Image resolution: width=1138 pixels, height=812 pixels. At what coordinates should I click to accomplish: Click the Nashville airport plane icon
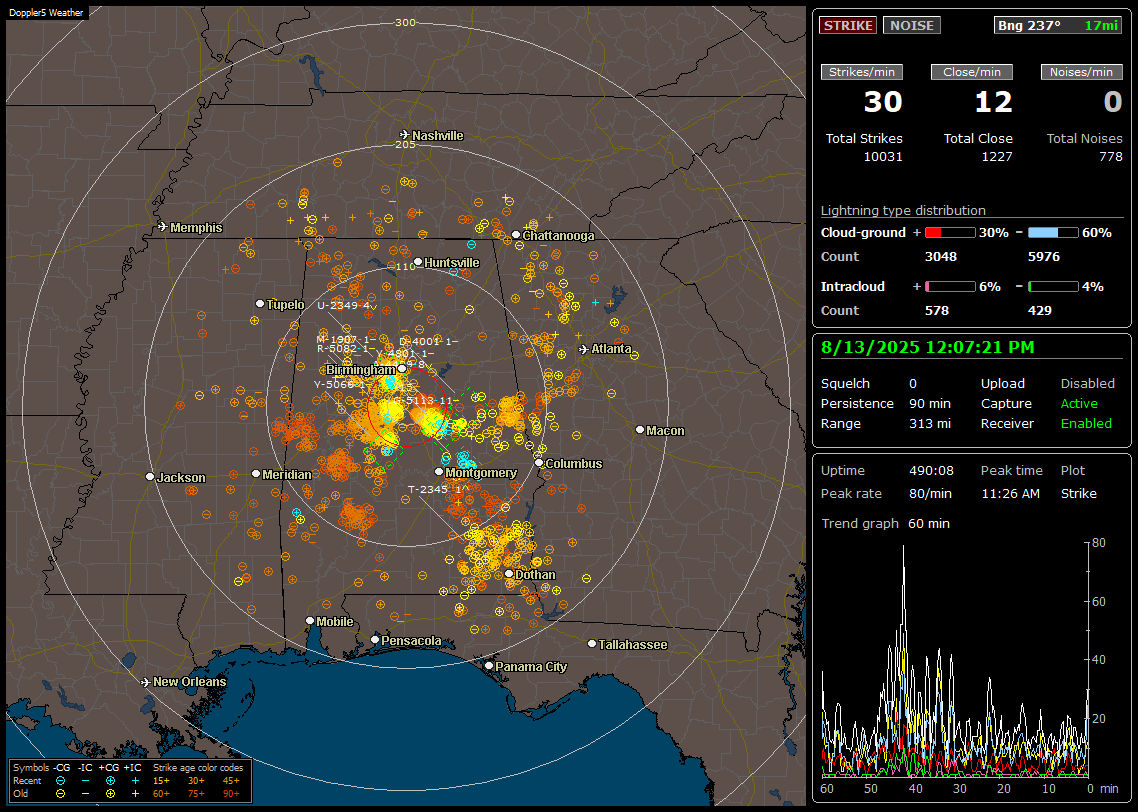pos(404,135)
